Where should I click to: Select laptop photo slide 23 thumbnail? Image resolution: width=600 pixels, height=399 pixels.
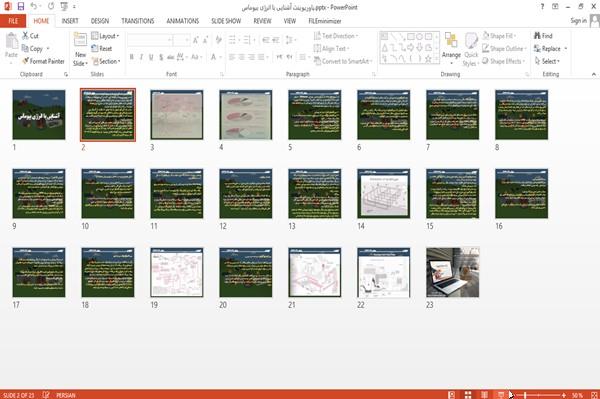[x=453, y=272]
